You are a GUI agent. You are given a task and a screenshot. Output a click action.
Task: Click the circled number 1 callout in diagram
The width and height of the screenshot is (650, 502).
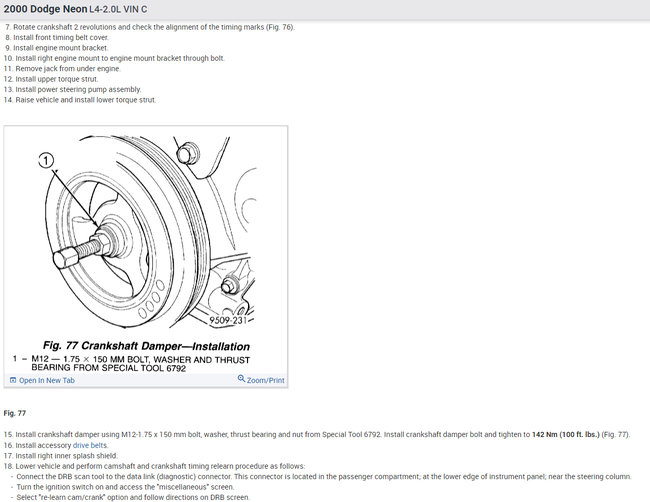pyautogui.click(x=46, y=160)
